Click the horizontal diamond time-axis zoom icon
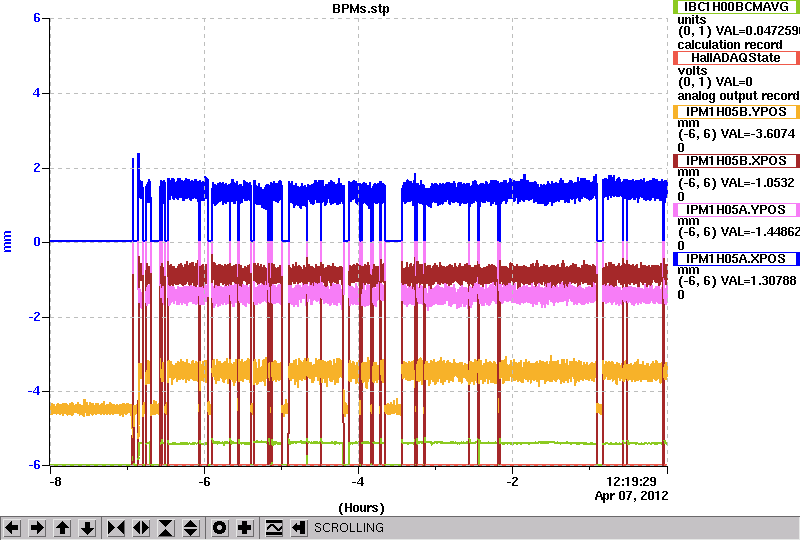 tap(141, 528)
